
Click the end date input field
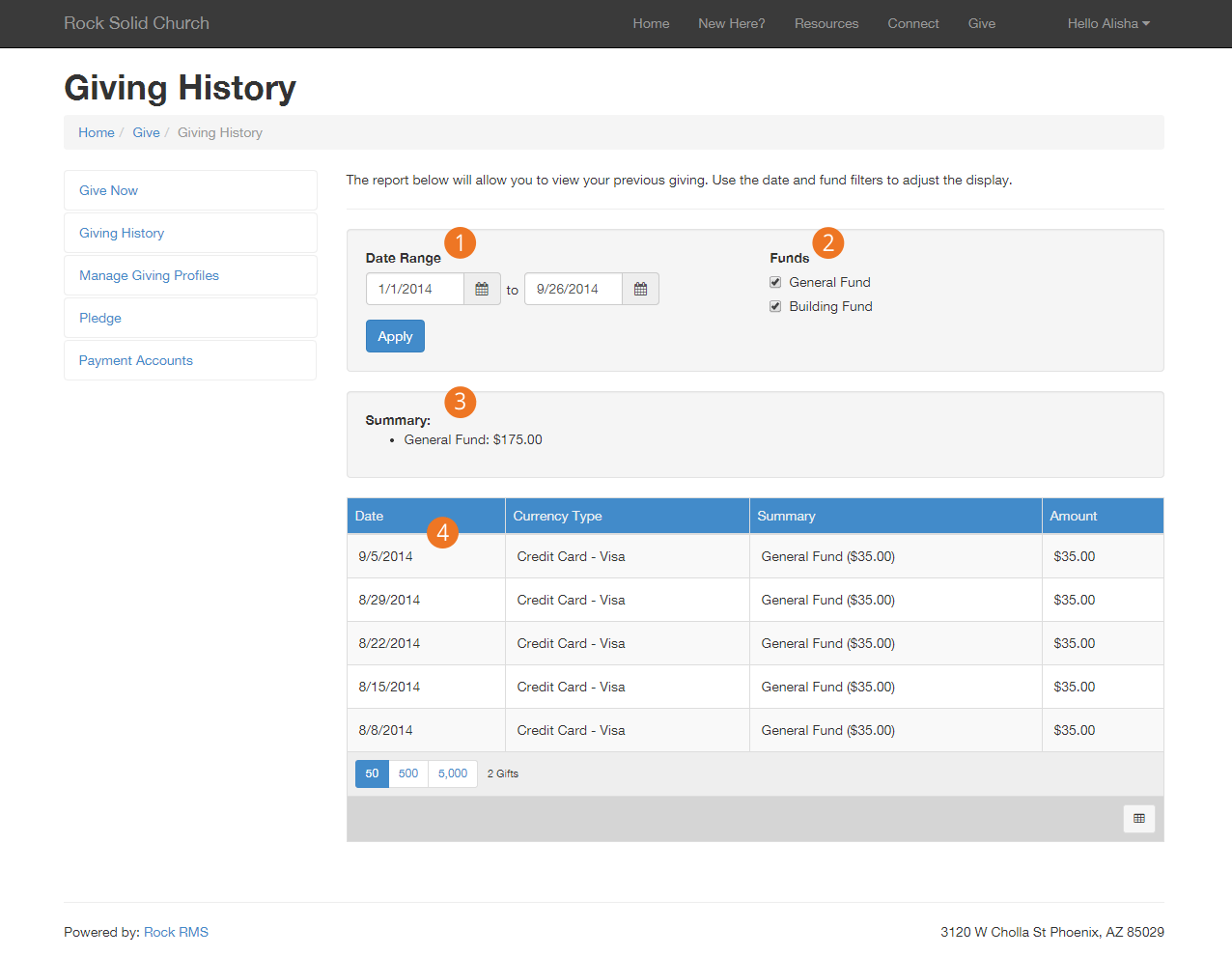point(574,289)
